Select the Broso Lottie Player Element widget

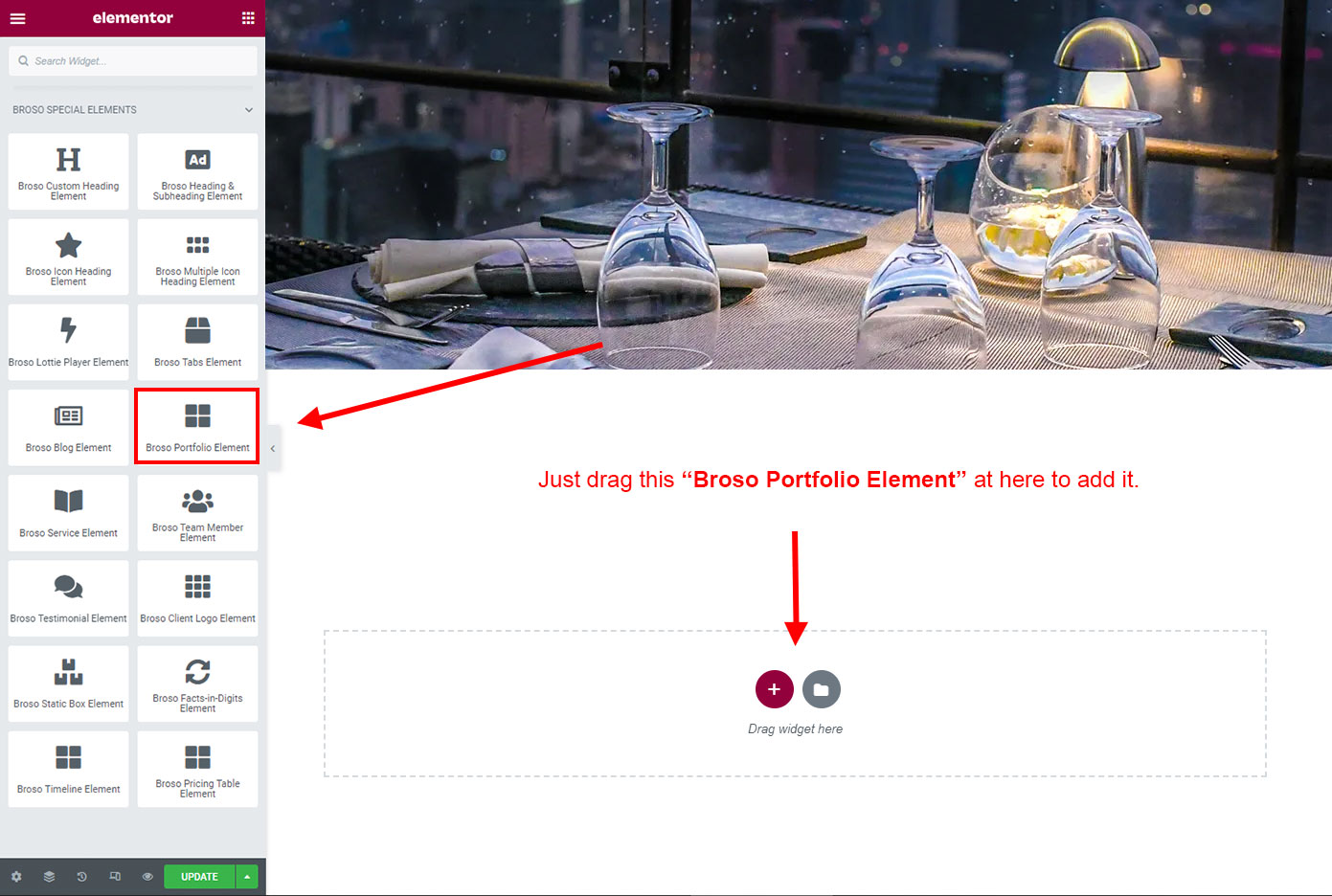coord(68,343)
